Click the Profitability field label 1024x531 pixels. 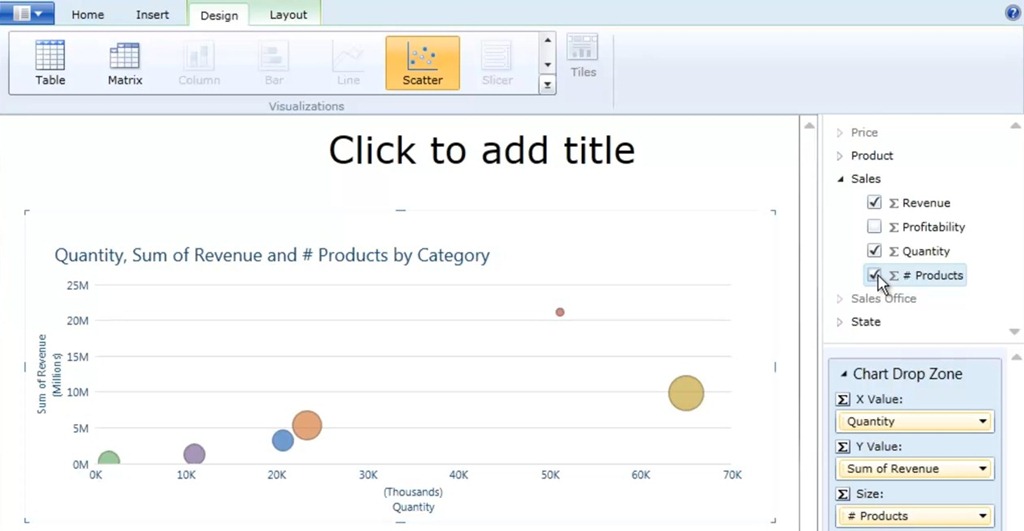[x=933, y=227]
